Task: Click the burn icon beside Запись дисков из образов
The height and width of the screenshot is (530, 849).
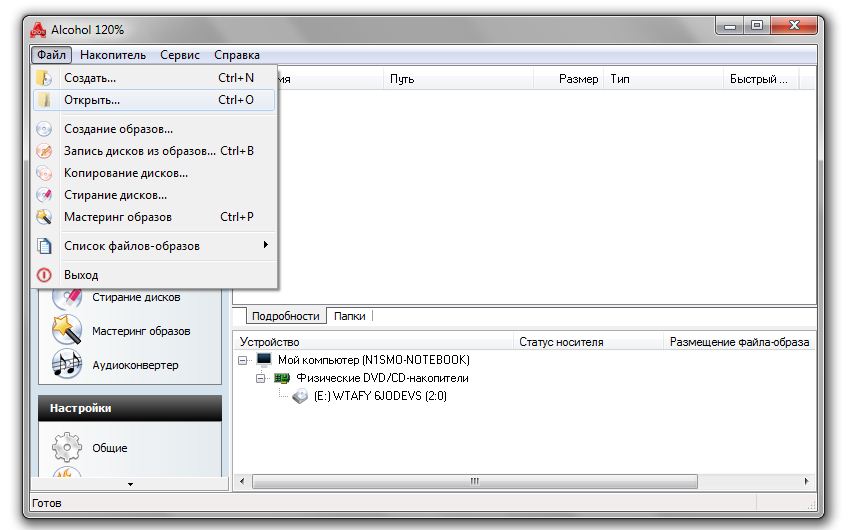Action: 44,151
